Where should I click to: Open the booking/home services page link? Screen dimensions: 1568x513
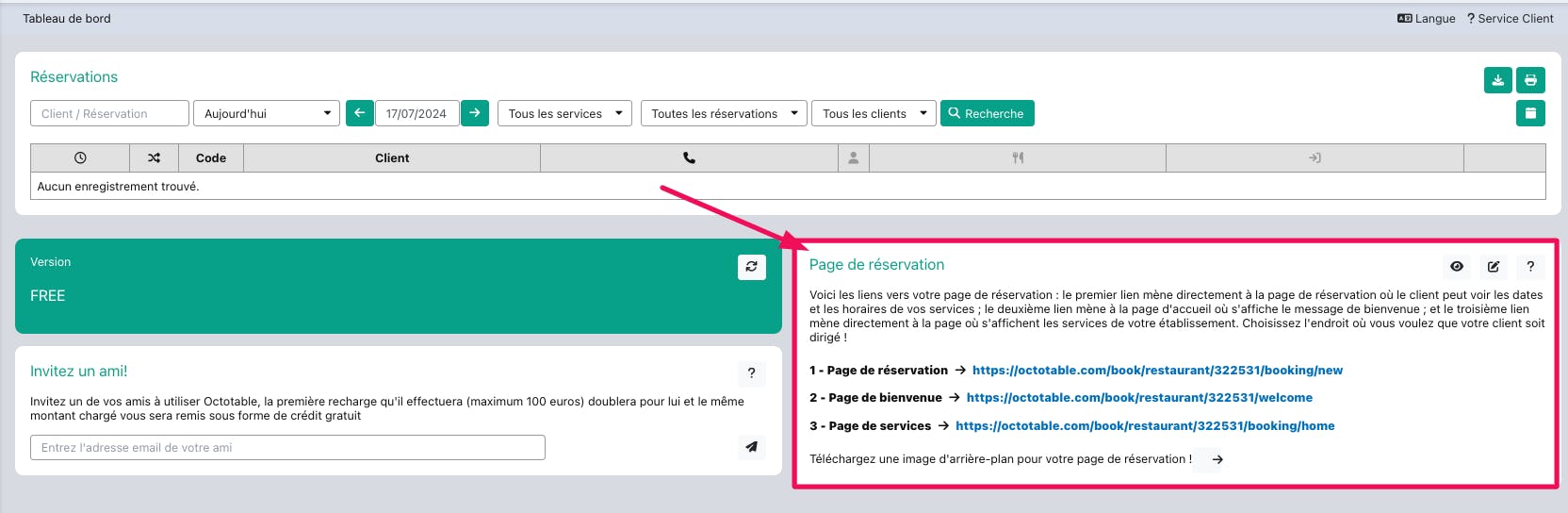point(1145,425)
